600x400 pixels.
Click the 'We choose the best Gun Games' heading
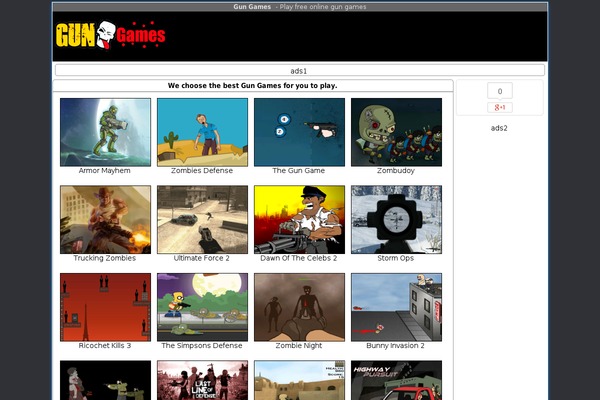(x=253, y=86)
